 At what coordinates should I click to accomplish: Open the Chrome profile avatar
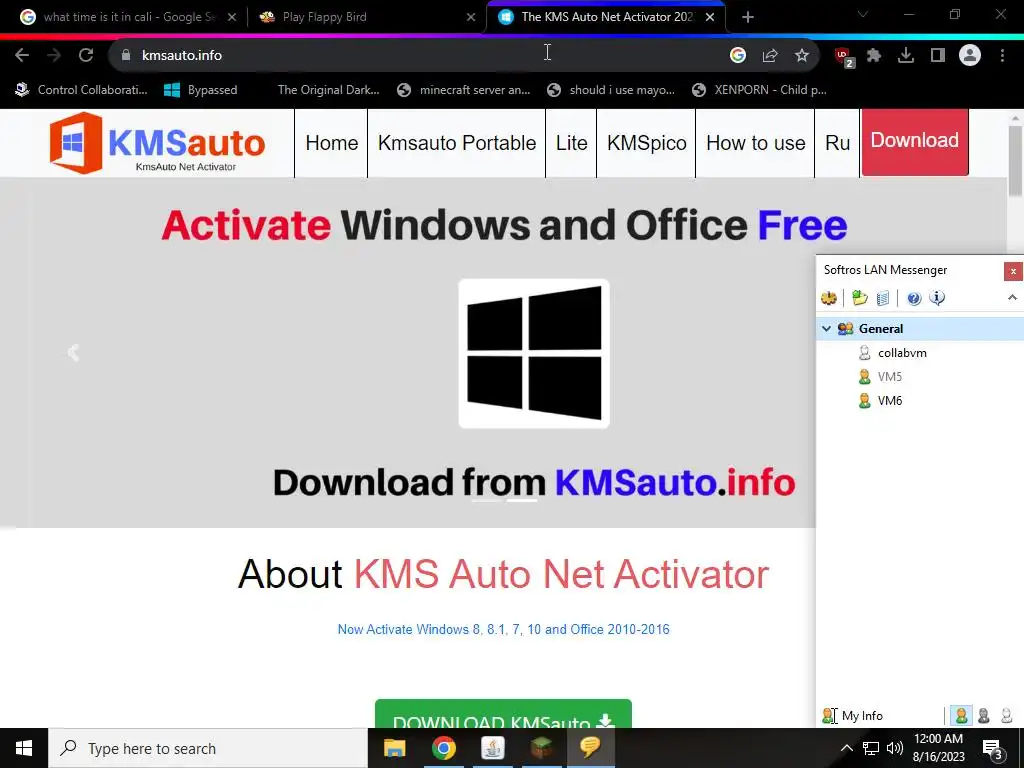pos(970,56)
